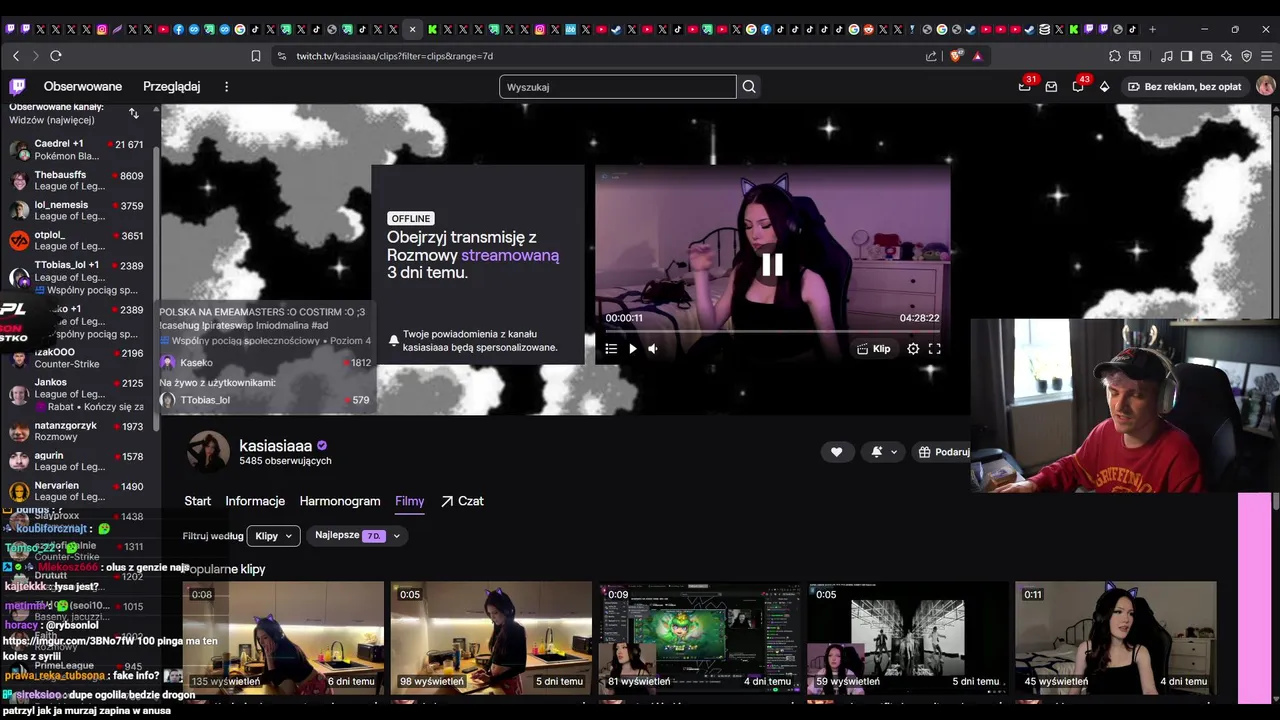The width and height of the screenshot is (1280, 720).
Task: Switch to the Harmonogram tab
Action: pos(340,501)
